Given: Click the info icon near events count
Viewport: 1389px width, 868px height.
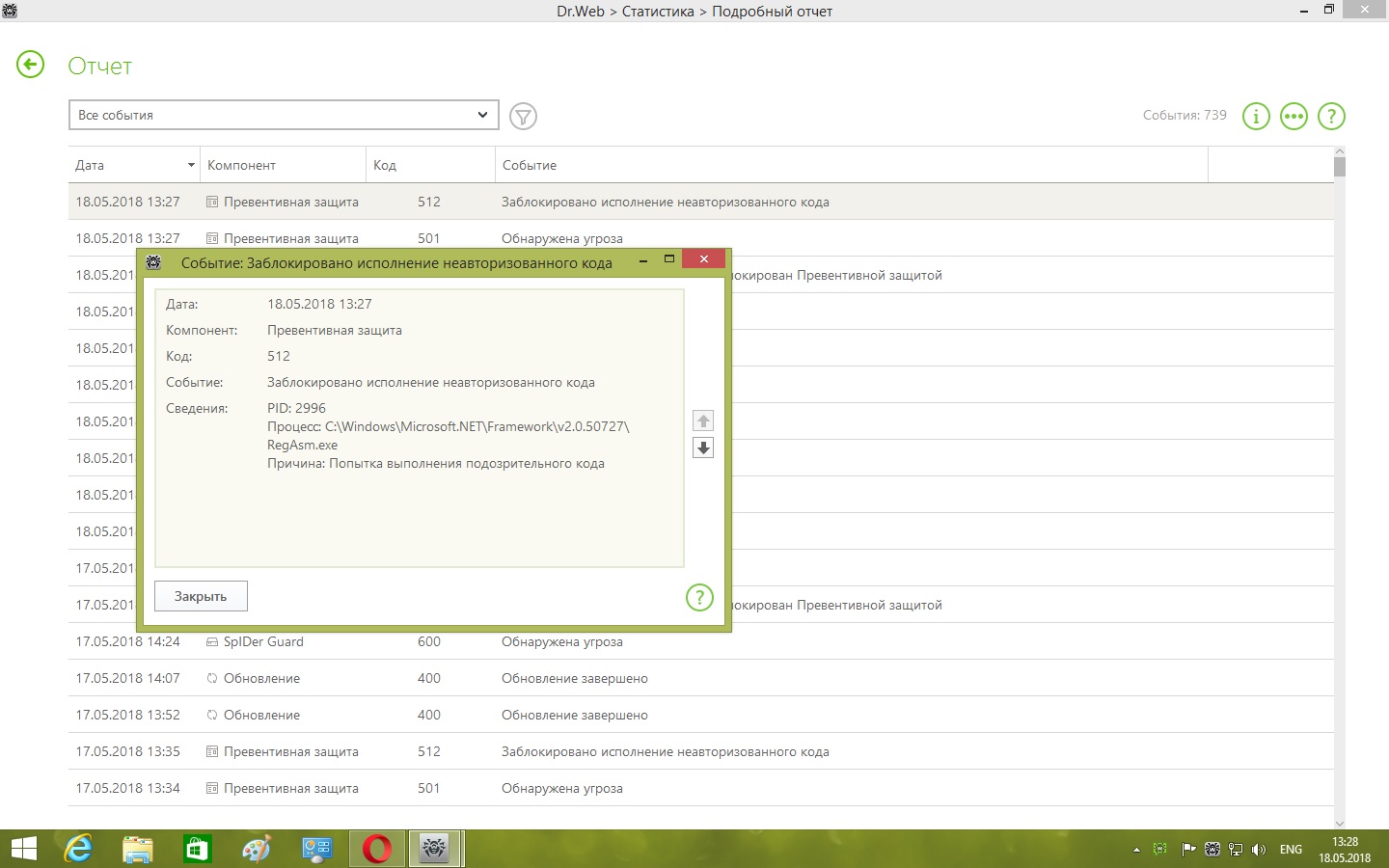Looking at the screenshot, I should tap(1256, 117).
